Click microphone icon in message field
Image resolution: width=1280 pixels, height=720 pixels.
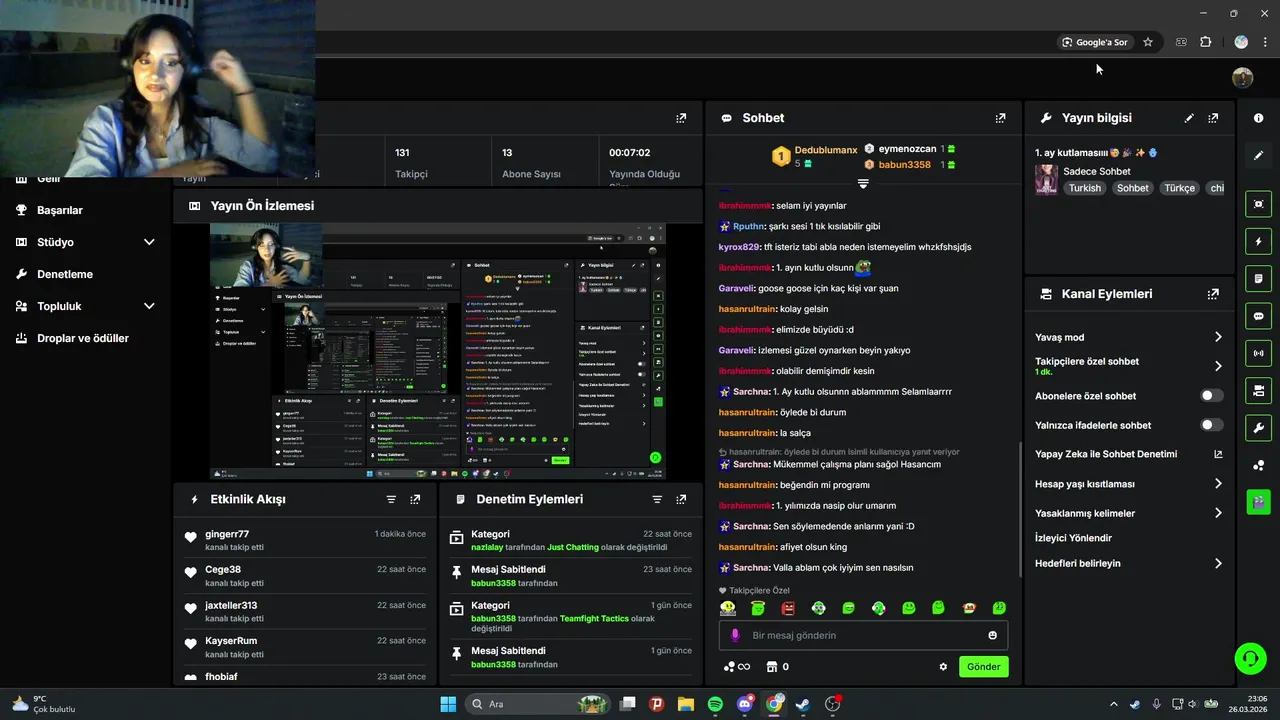coord(735,635)
